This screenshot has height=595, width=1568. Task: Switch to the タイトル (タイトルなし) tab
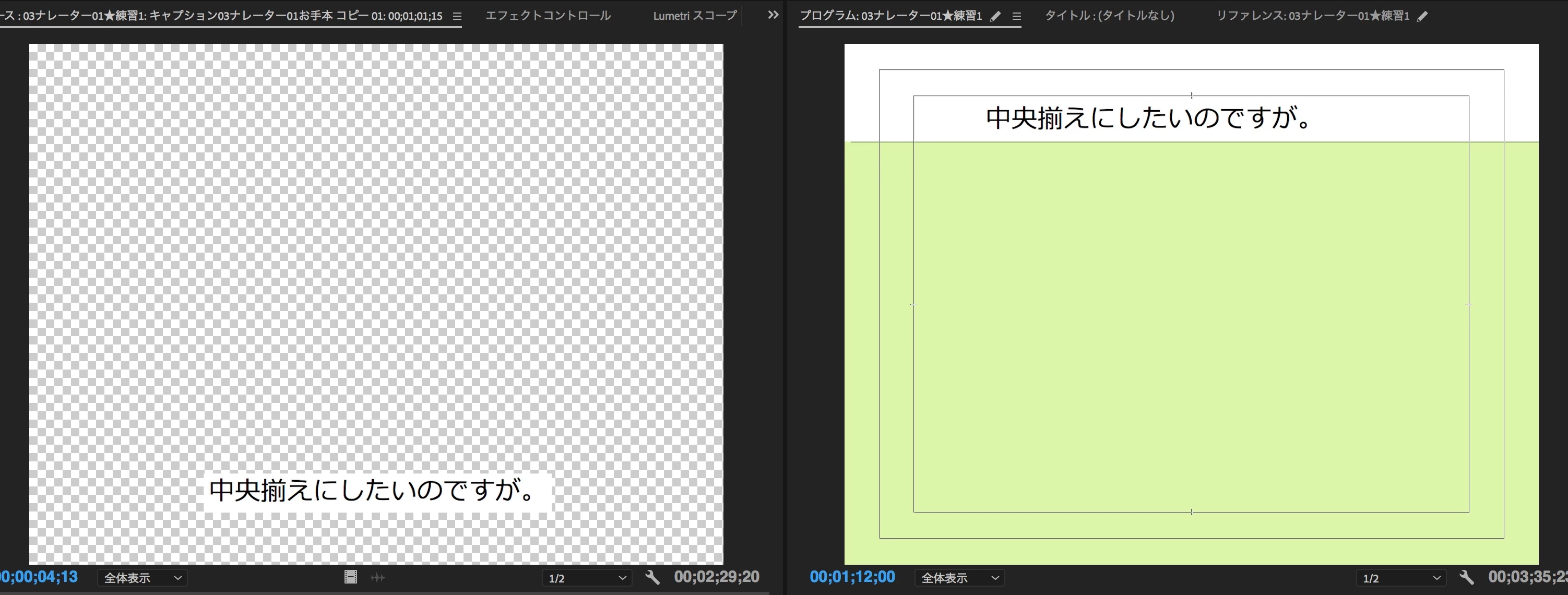click(x=1110, y=16)
